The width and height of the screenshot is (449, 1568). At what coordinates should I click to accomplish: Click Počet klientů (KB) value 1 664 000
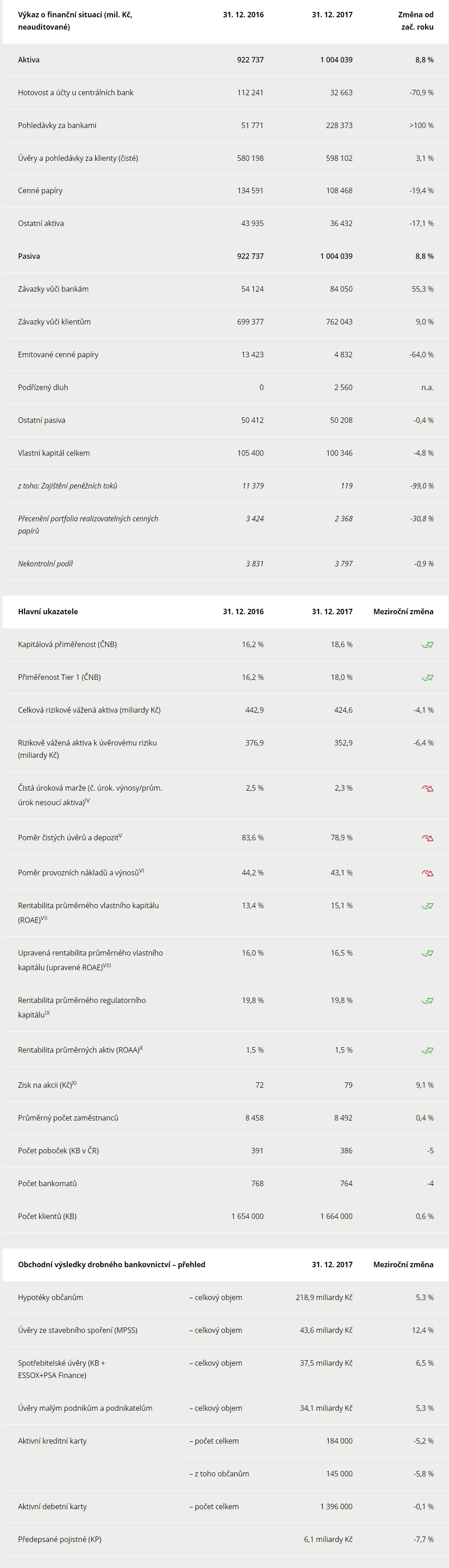pos(336,1216)
